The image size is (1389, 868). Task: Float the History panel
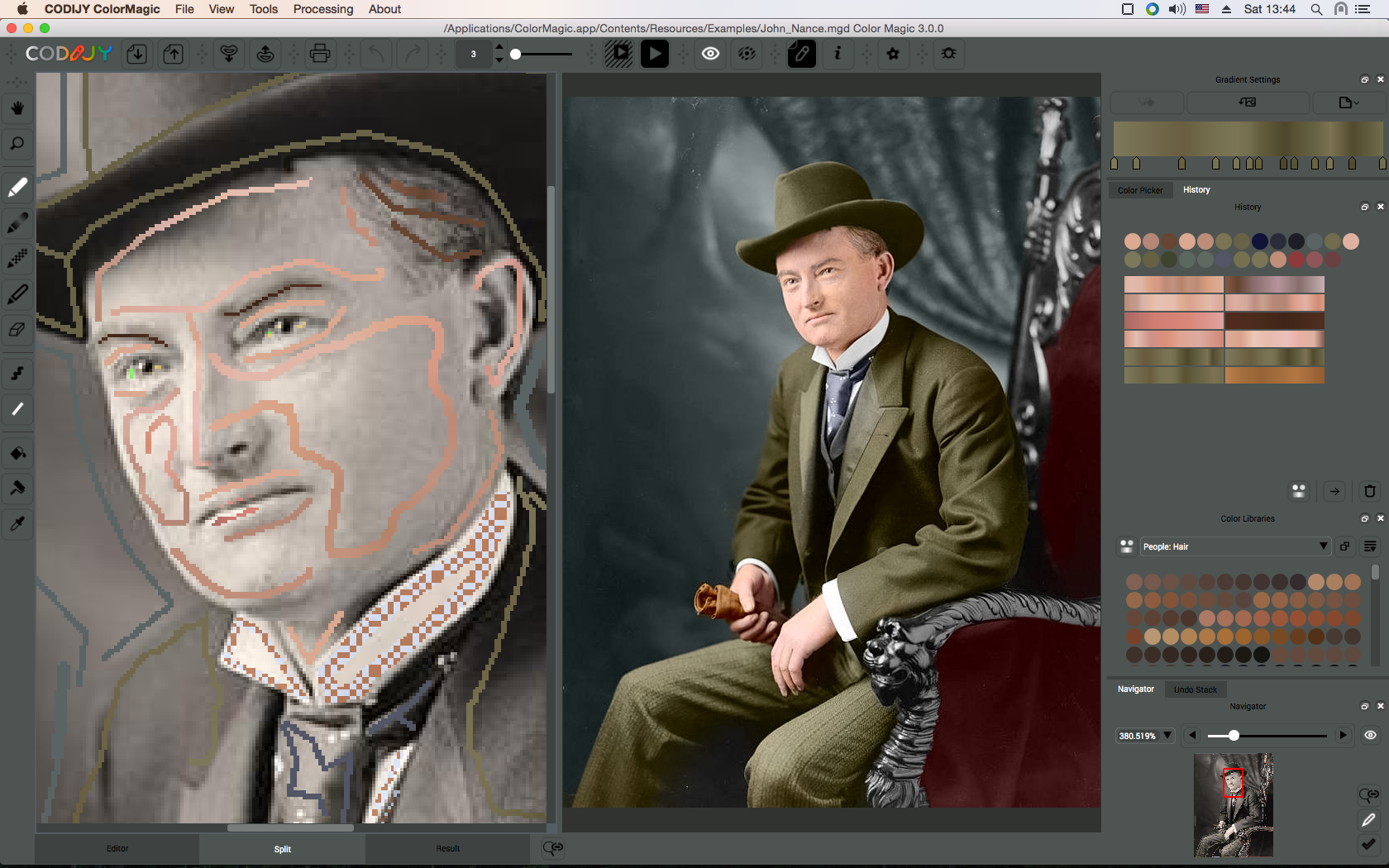click(x=1365, y=207)
